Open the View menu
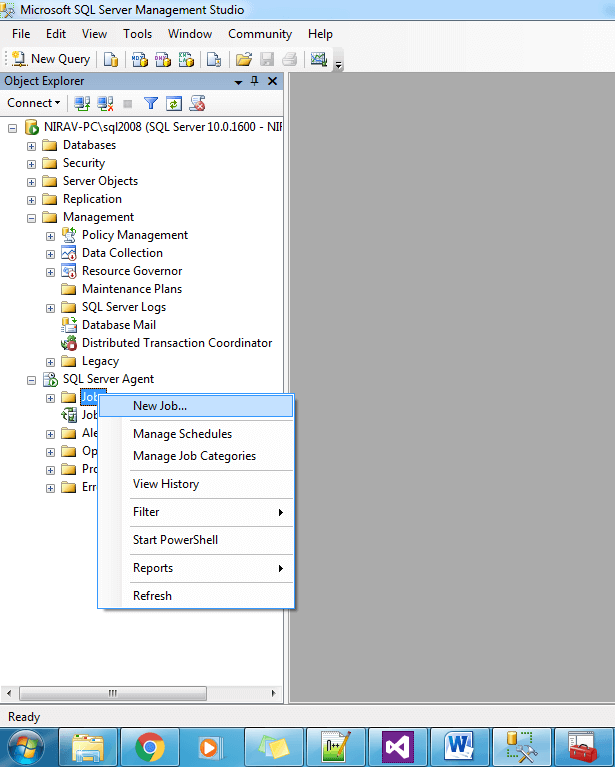Viewport: 615px width, 768px height. tap(94, 34)
